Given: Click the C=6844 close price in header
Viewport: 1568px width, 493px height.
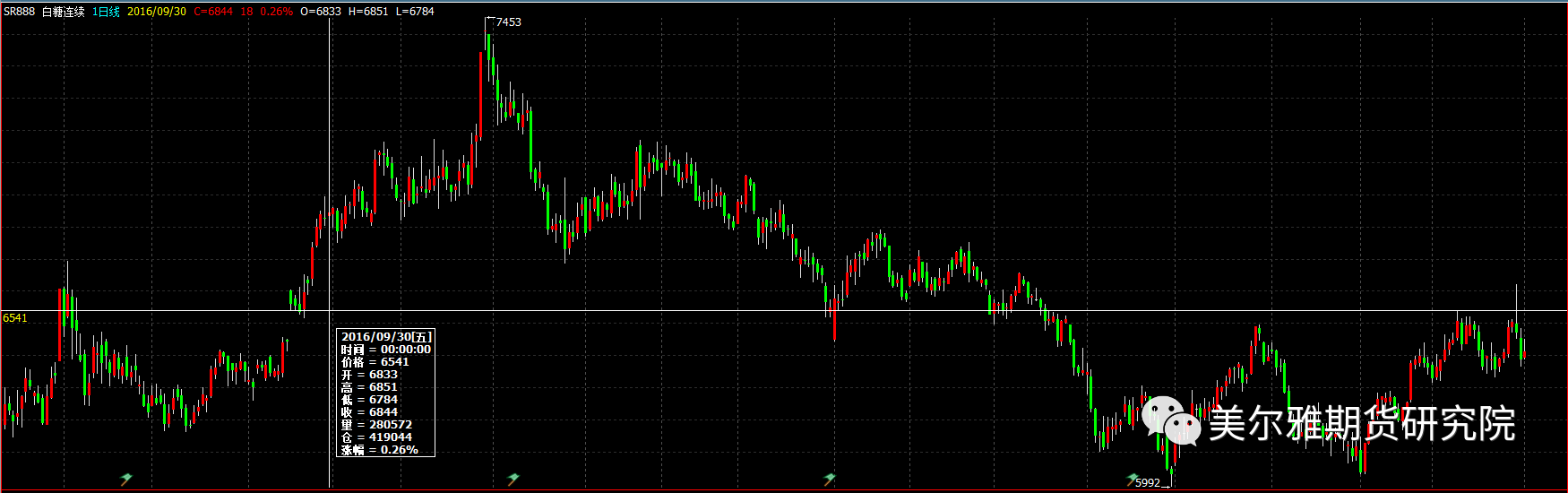Looking at the screenshot, I should tap(213, 12).
